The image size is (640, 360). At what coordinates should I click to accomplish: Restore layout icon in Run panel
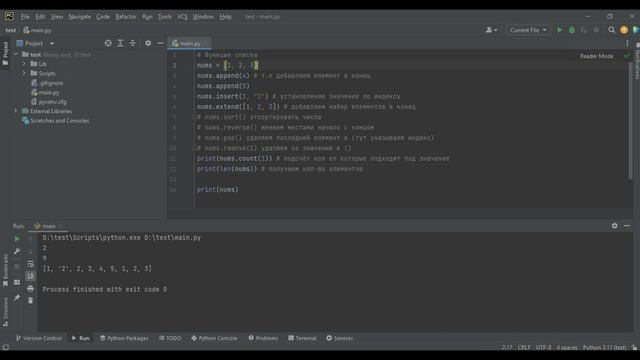pyautogui.click(x=17, y=282)
